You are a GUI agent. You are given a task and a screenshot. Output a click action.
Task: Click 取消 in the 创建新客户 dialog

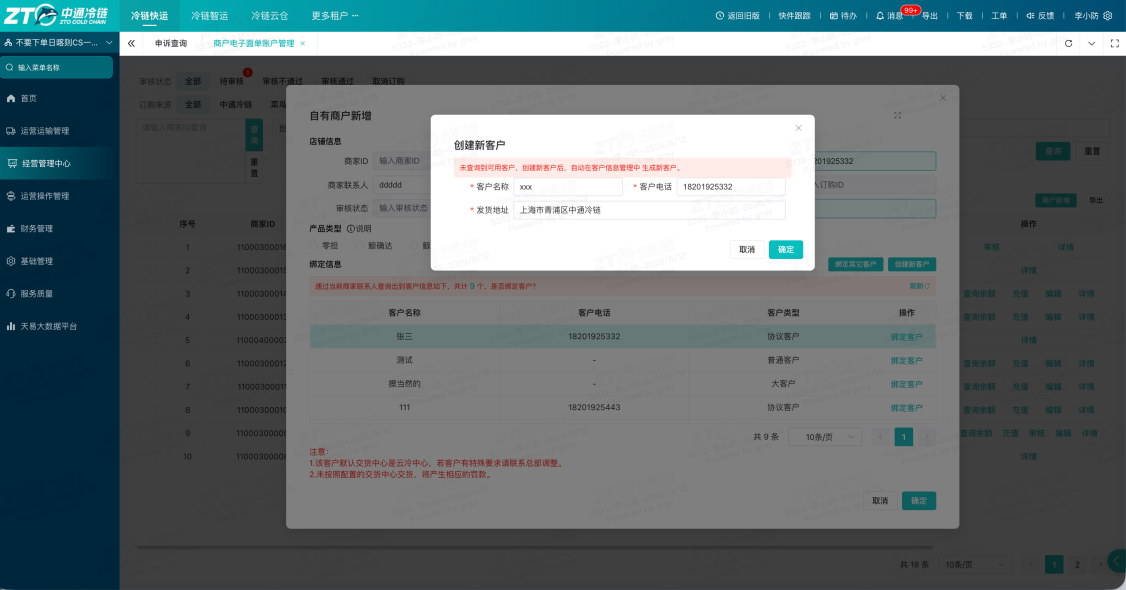pos(747,249)
